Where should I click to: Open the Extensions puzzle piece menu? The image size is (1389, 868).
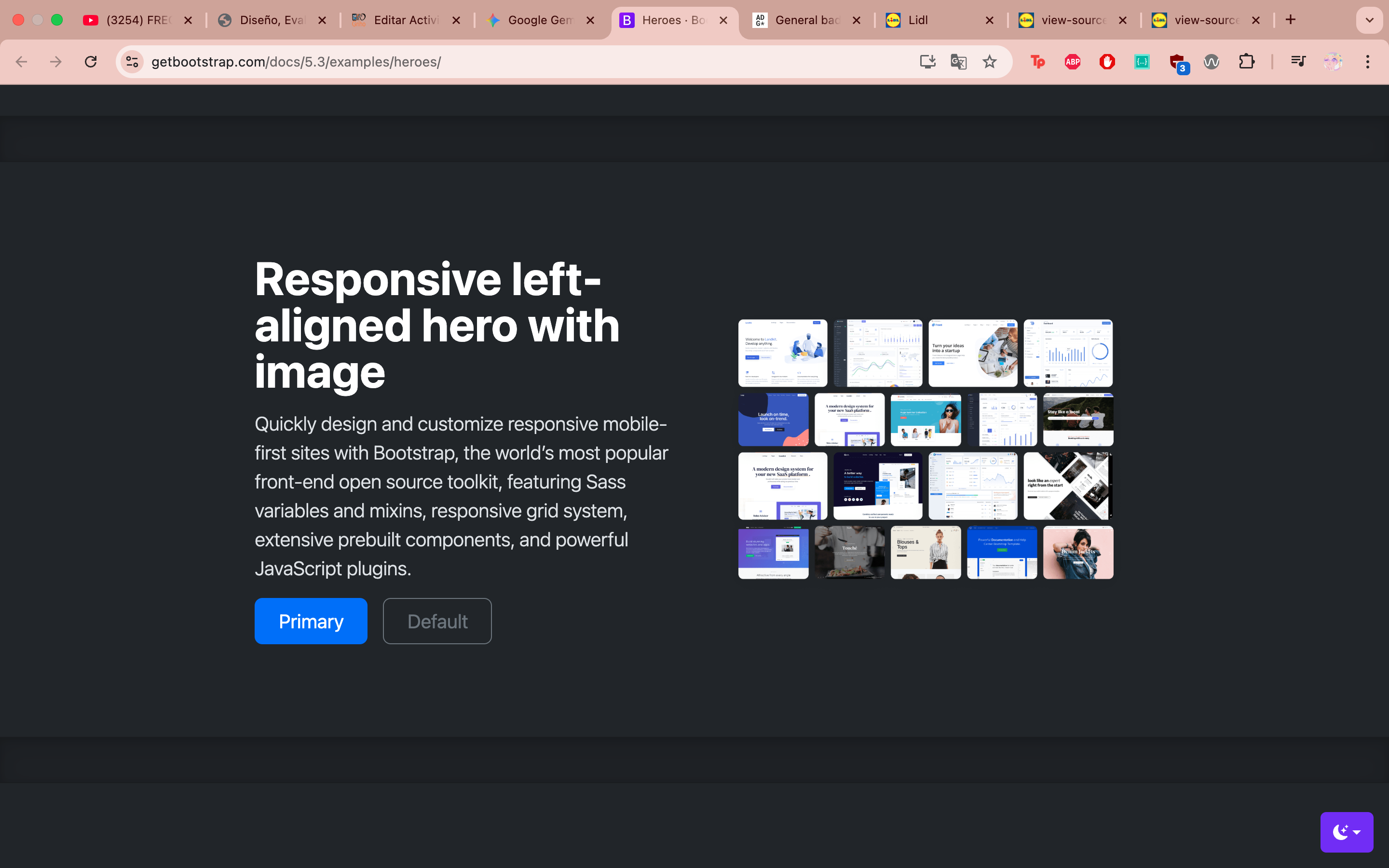point(1246,61)
